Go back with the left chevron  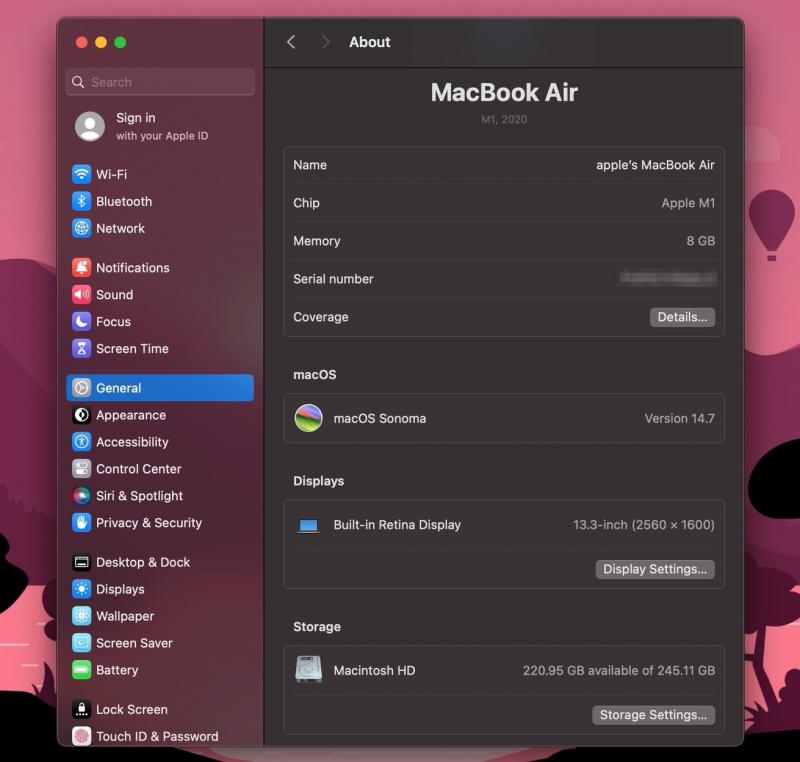pyautogui.click(x=291, y=42)
